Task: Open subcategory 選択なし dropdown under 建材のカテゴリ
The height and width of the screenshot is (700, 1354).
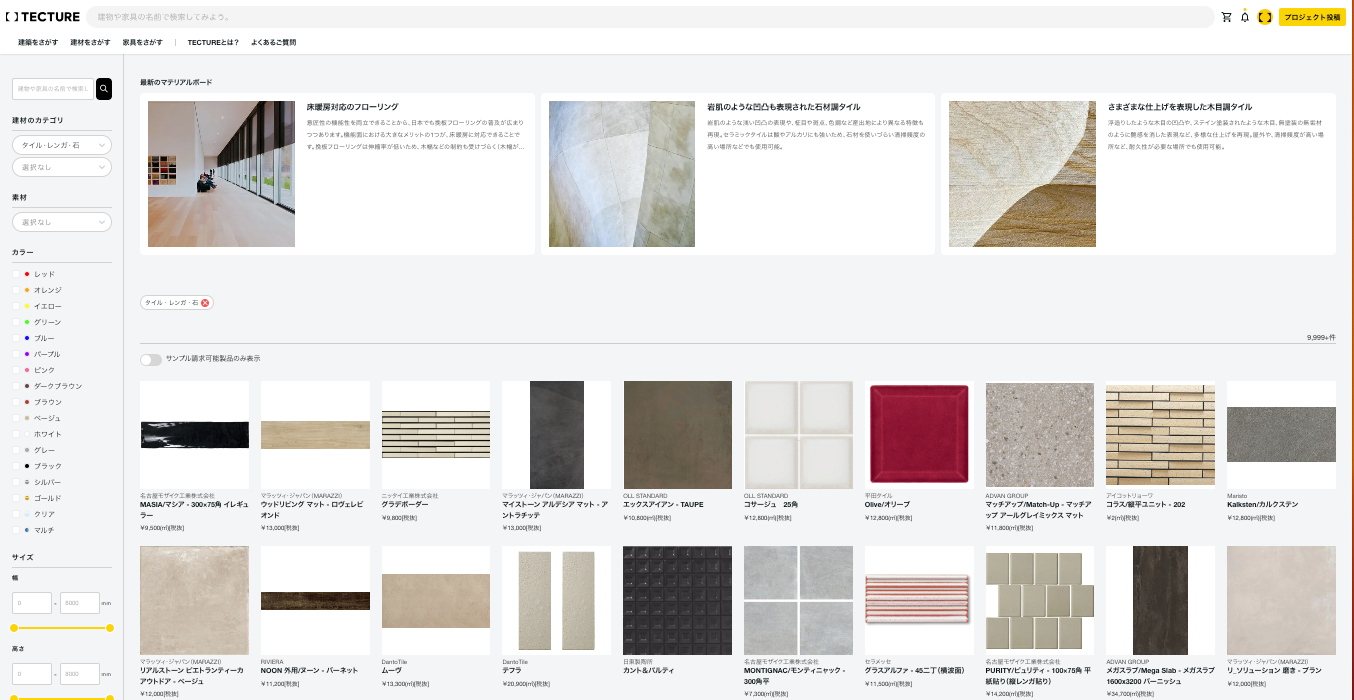Action: (x=62, y=167)
